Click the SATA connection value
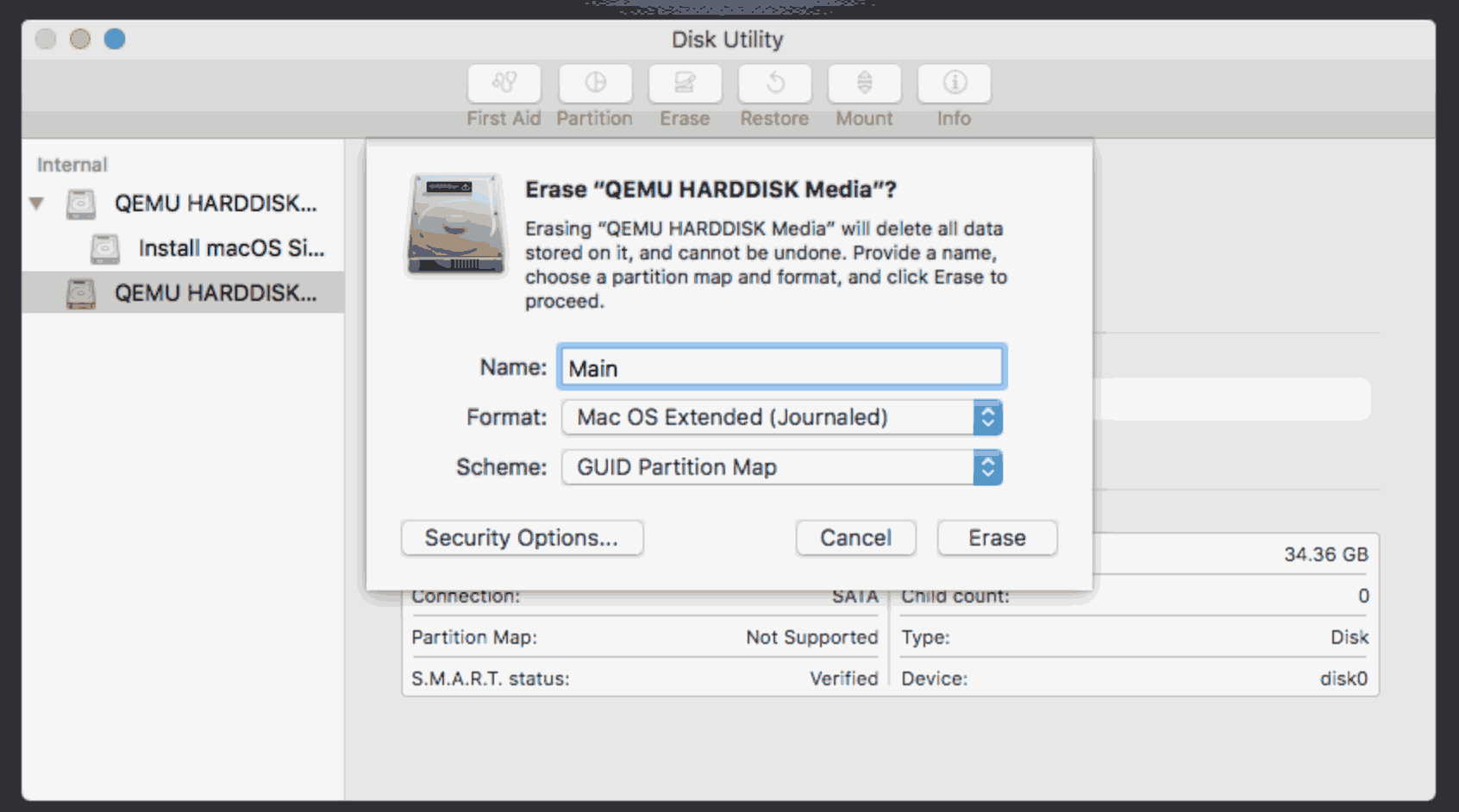1459x812 pixels. point(855,597)
